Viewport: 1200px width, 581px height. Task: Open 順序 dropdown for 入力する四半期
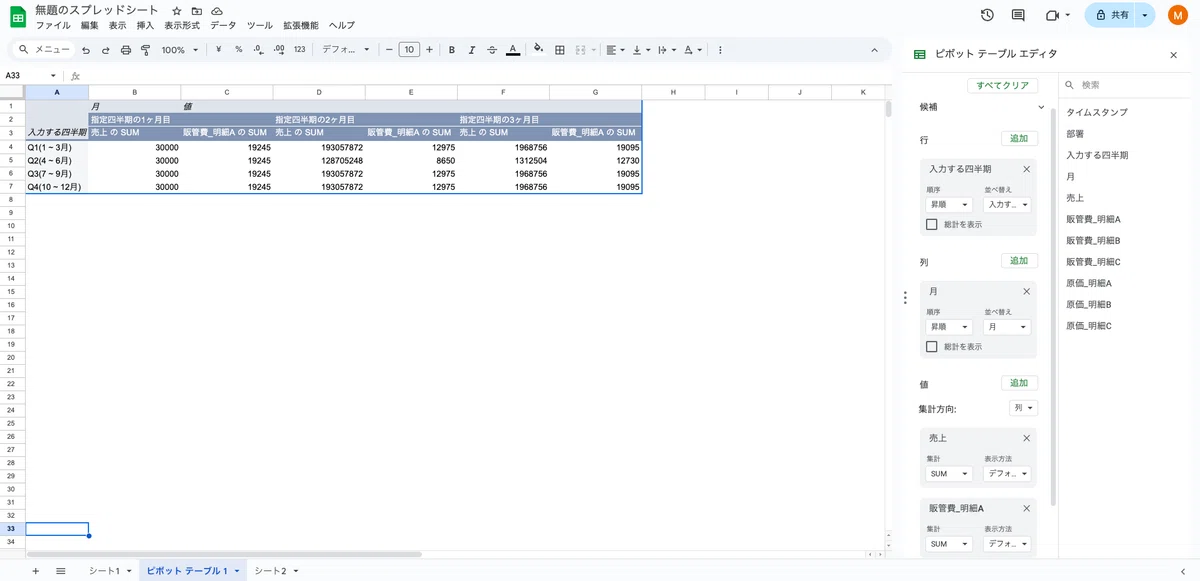(949, 204)
